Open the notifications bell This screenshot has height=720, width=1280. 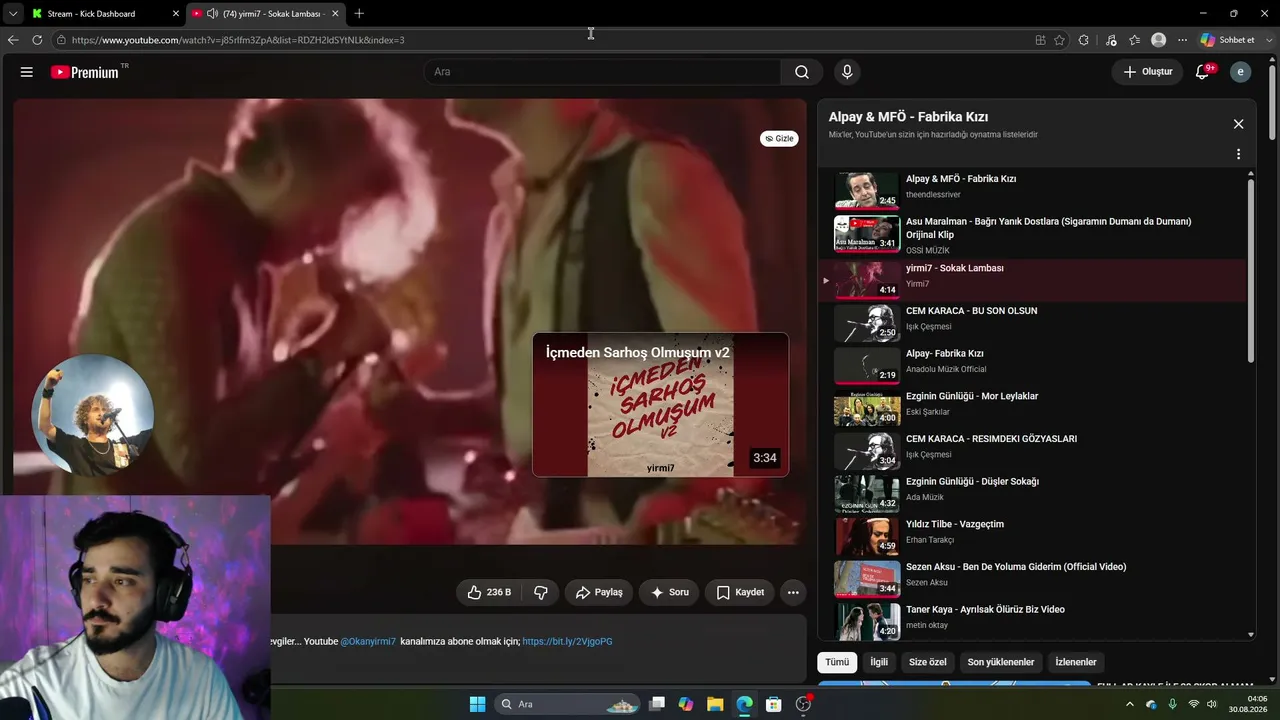(1203, 72)
